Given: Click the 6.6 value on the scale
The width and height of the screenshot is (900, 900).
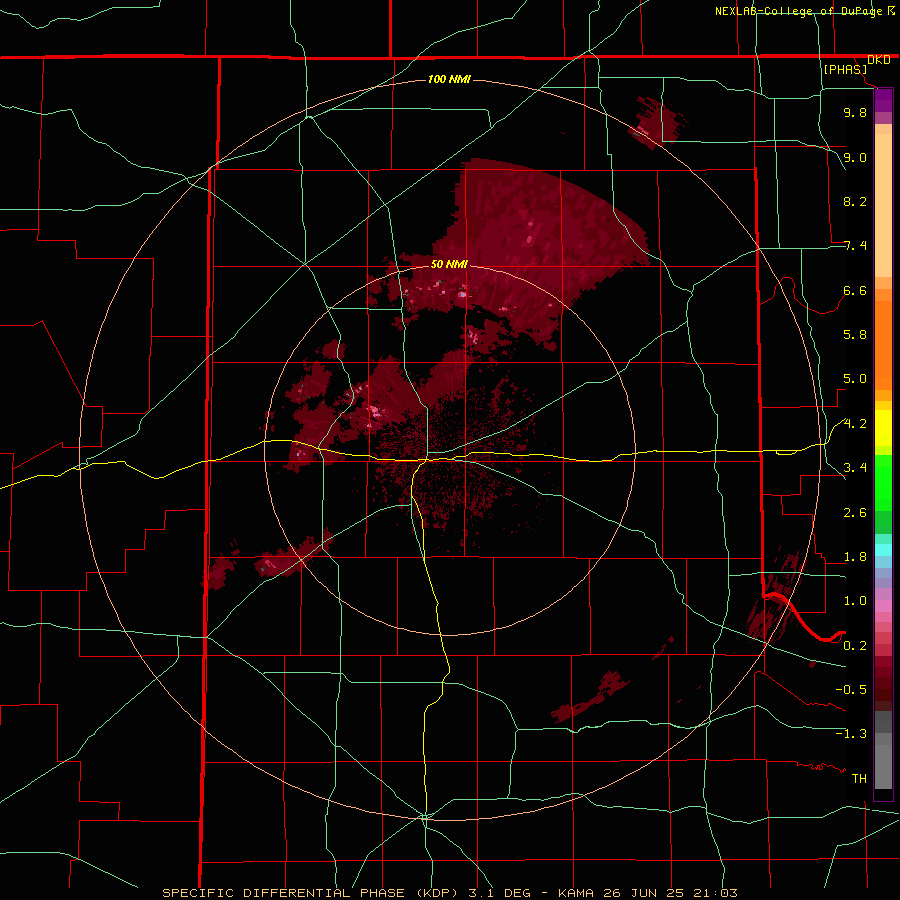Looking at the screenshot, I should tap(855, 290).
